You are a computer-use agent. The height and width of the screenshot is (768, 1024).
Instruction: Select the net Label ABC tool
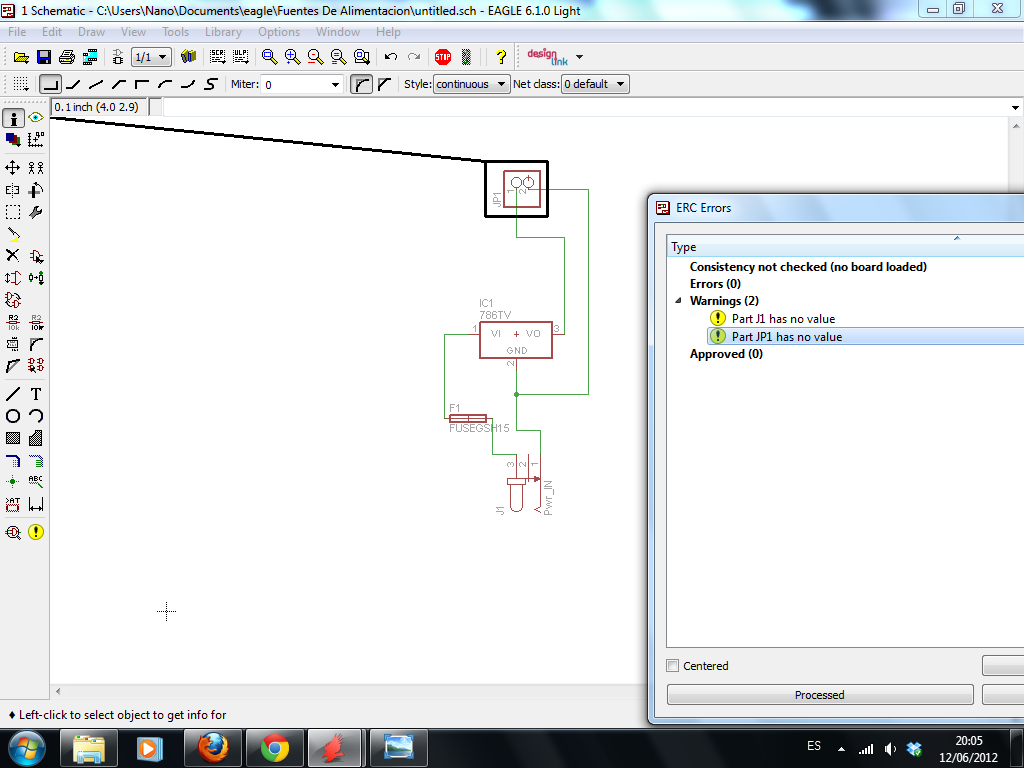coord(36,482)
